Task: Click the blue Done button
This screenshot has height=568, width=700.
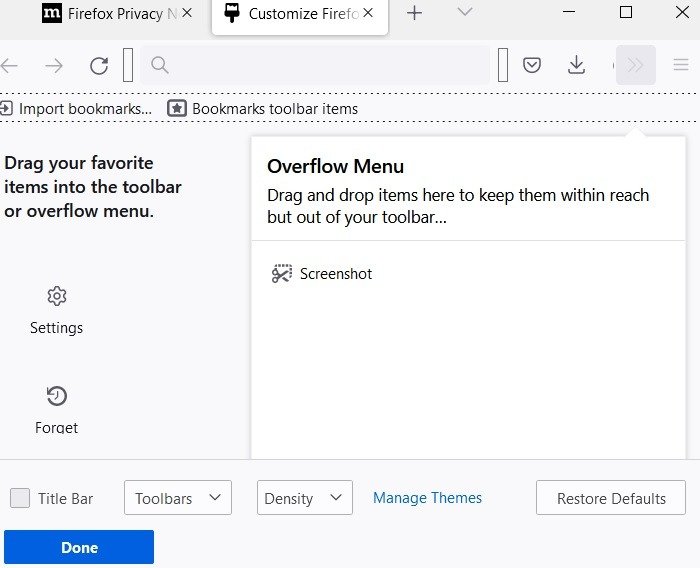Action: (x=79, y=547)
